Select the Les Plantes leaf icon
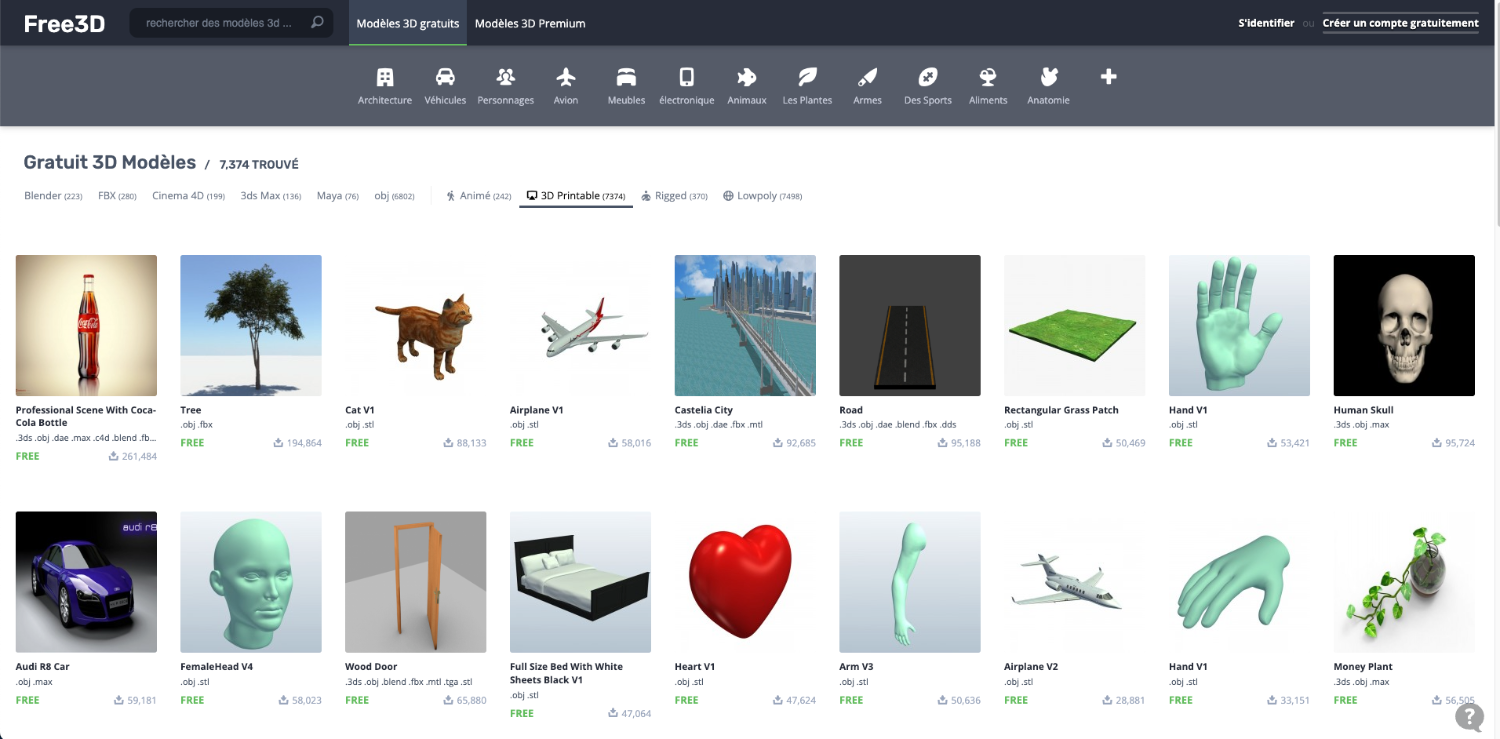This screenshot has width=1500, height=739. [x=807, y=78]
